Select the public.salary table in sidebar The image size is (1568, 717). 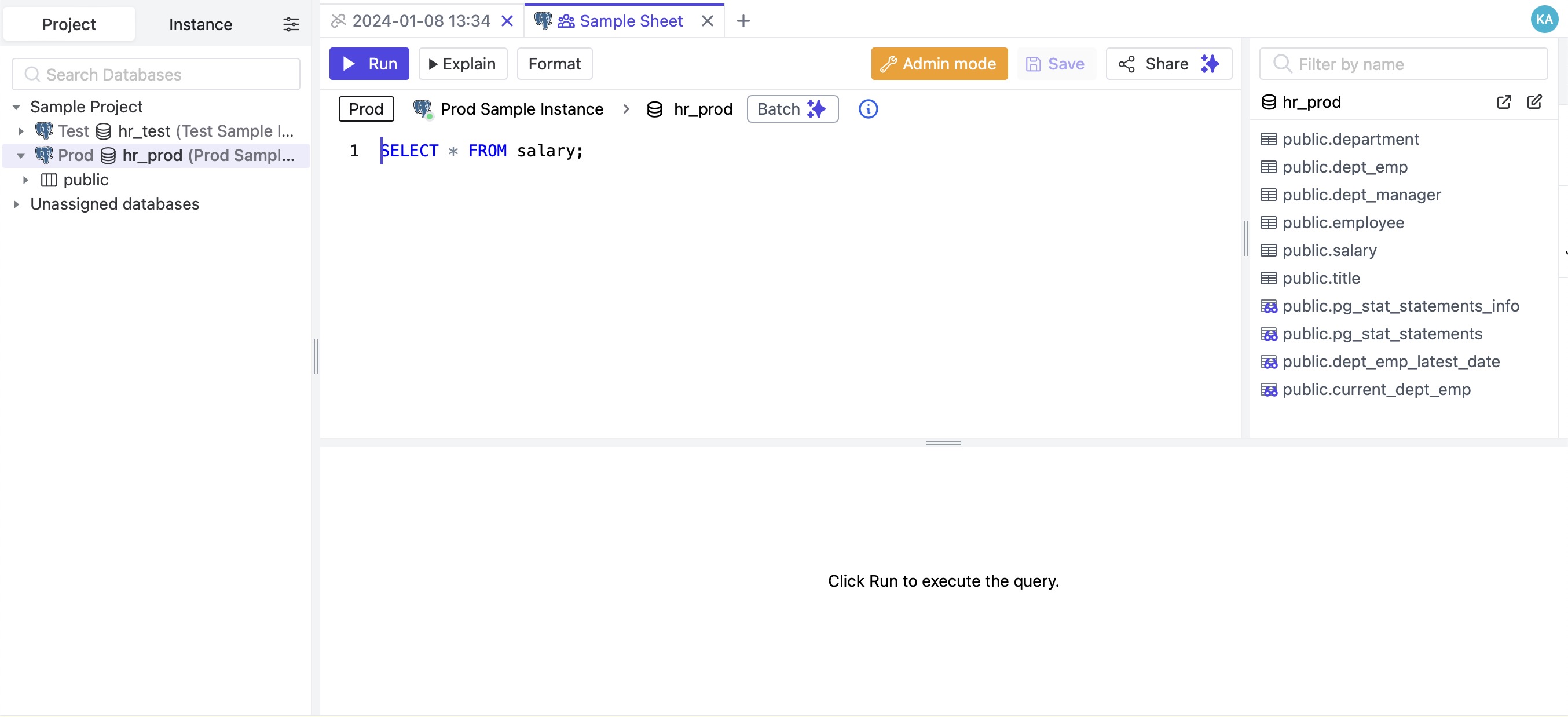coord(1329,250)
